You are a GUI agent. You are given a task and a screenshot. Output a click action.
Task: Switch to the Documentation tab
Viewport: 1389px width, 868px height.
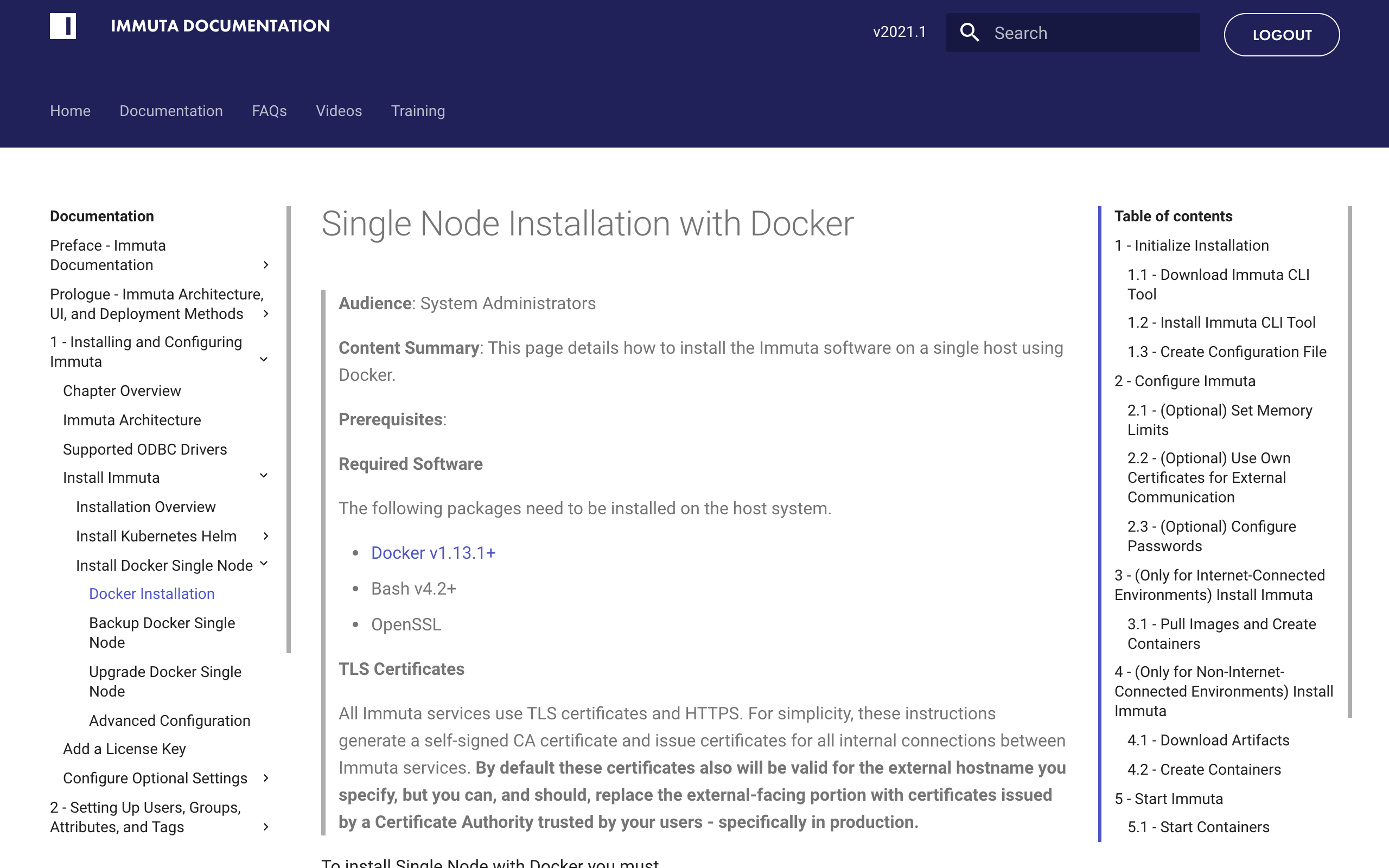coord(171,111)
